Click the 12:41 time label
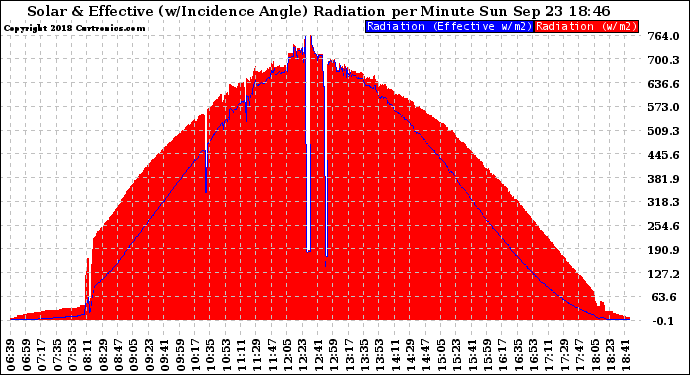The width and height of the screenshot is (690, 375). (318, 355)
